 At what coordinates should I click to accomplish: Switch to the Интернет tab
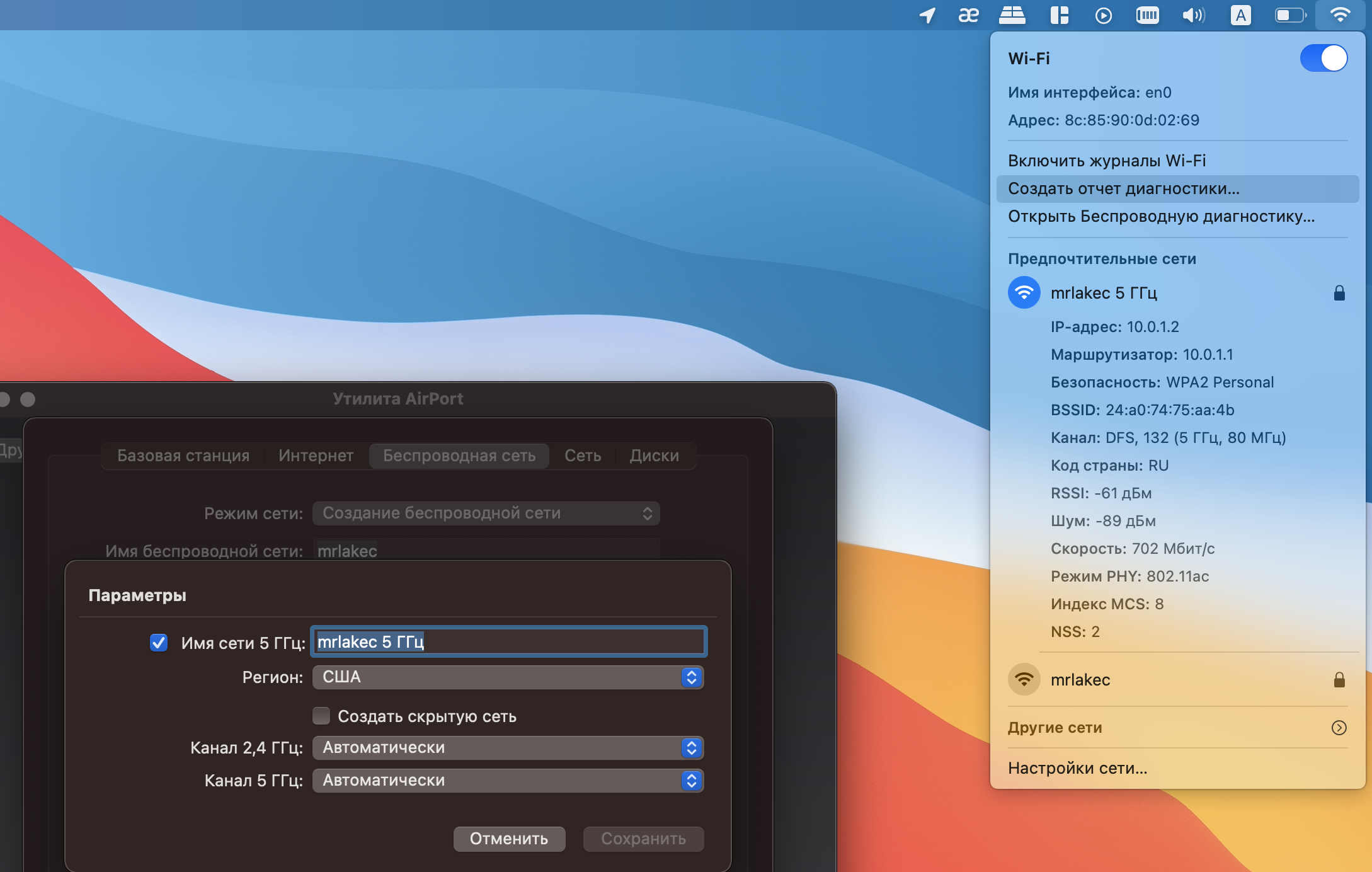point(316,456)
